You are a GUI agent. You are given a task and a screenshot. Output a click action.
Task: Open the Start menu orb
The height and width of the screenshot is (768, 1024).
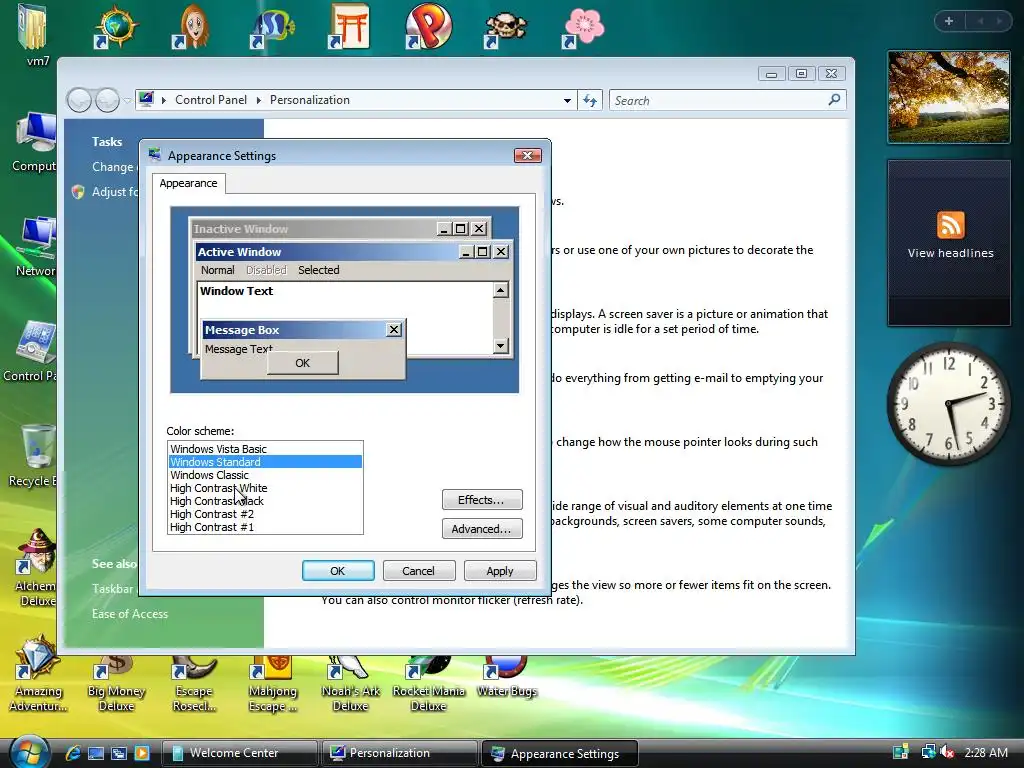click(x=29, y=752)
